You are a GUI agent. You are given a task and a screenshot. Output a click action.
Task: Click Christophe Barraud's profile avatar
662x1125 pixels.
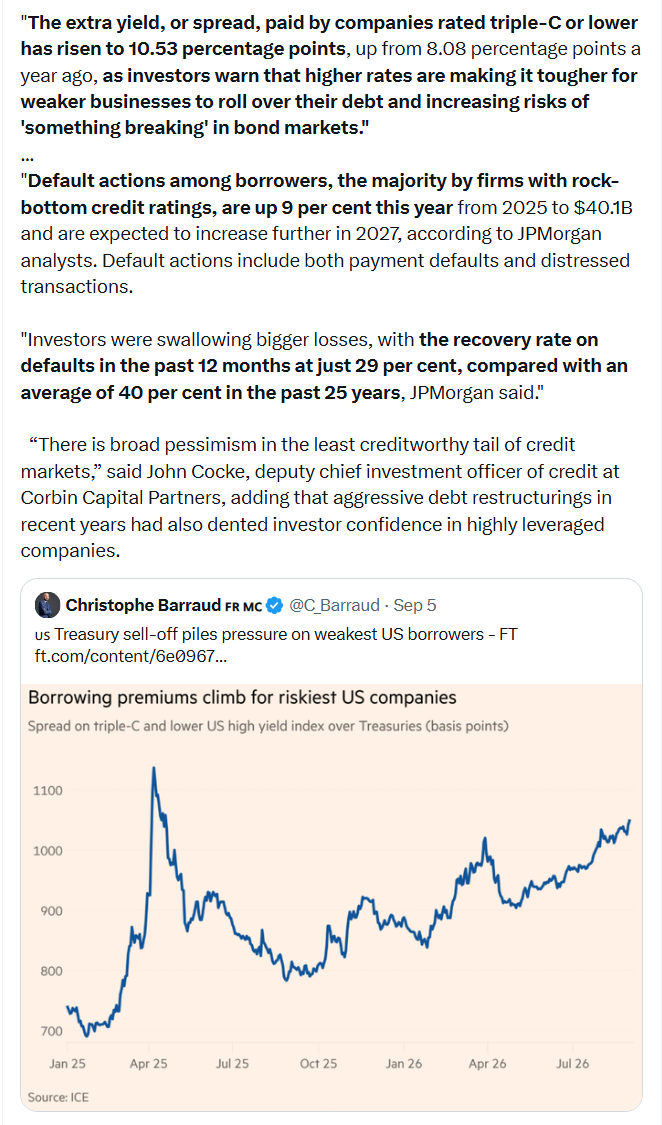(x=47, y=605)
